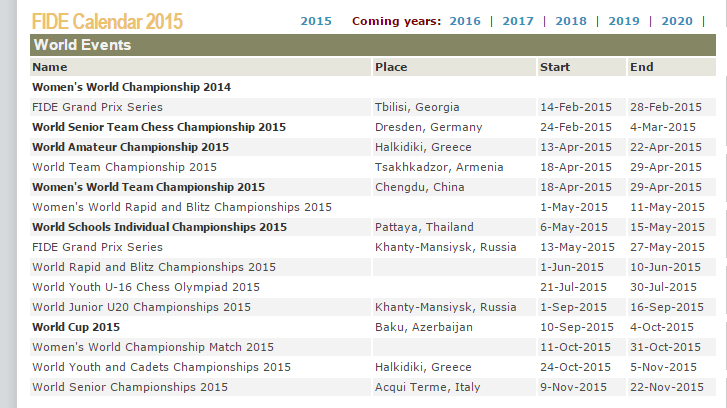Open World Senior Team Chess Championship 2015
Viewport: 727px width, 408px height.
point(159,127)
